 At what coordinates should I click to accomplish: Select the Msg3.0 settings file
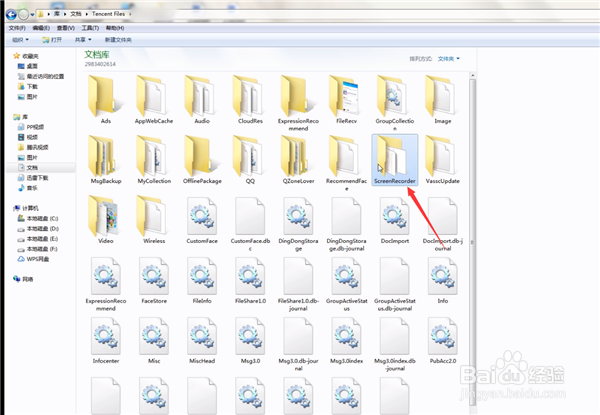(250, 340)
